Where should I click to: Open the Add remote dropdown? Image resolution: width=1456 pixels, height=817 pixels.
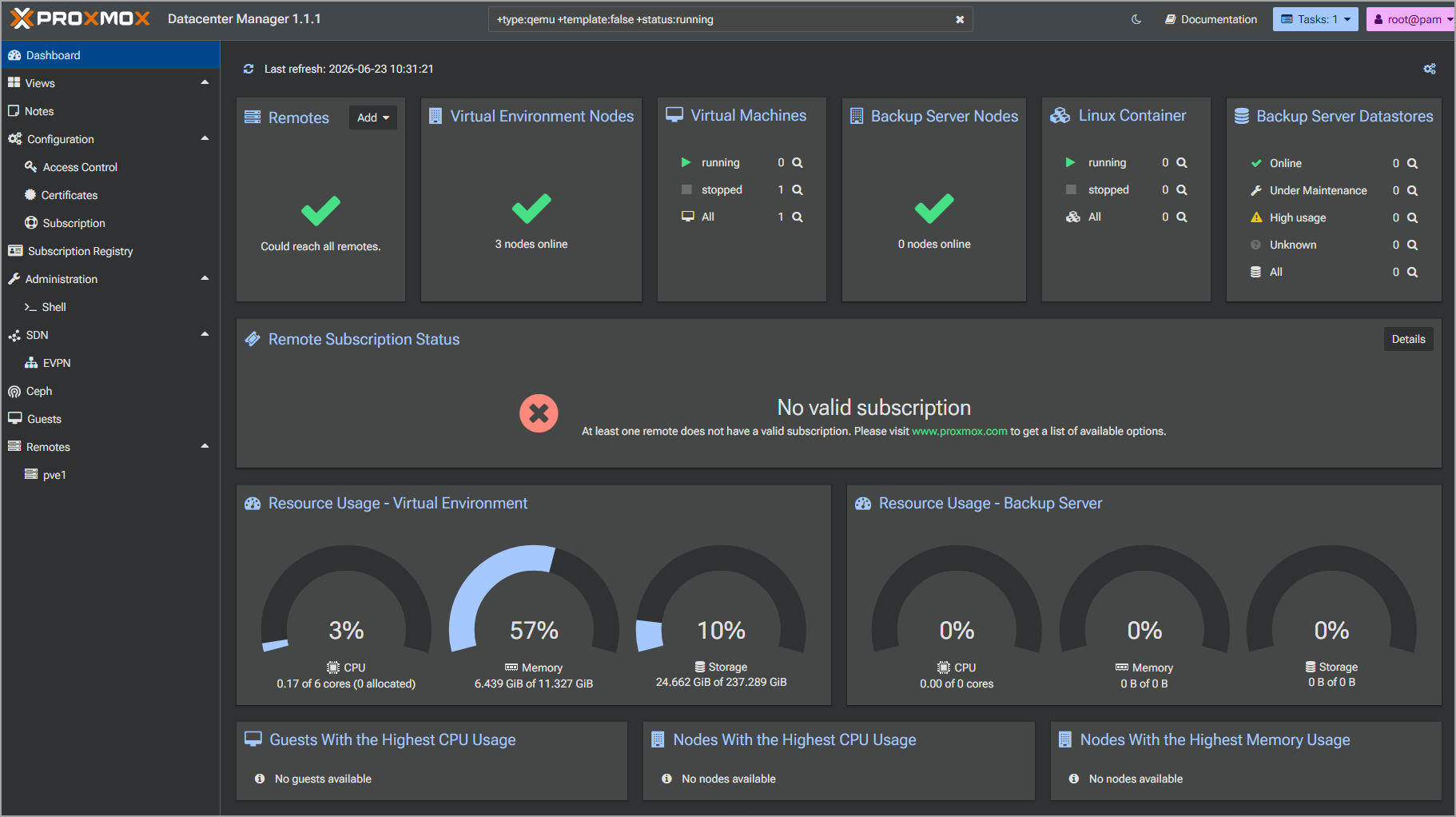[x=373, y=118]
